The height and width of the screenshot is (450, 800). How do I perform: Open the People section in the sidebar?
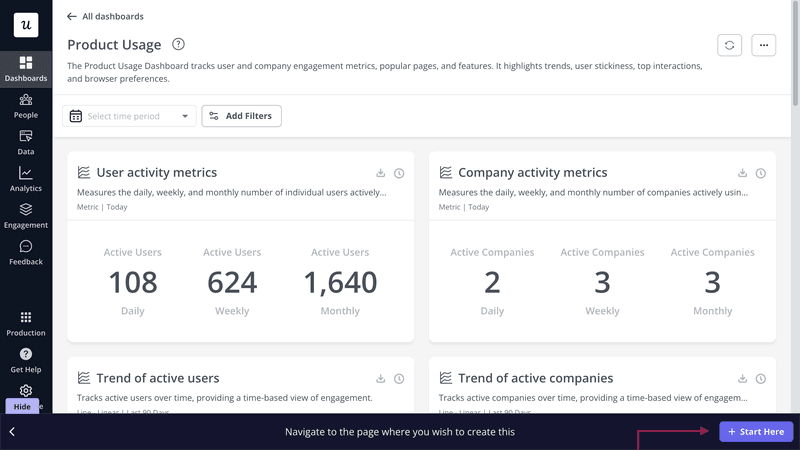(26, 106)
